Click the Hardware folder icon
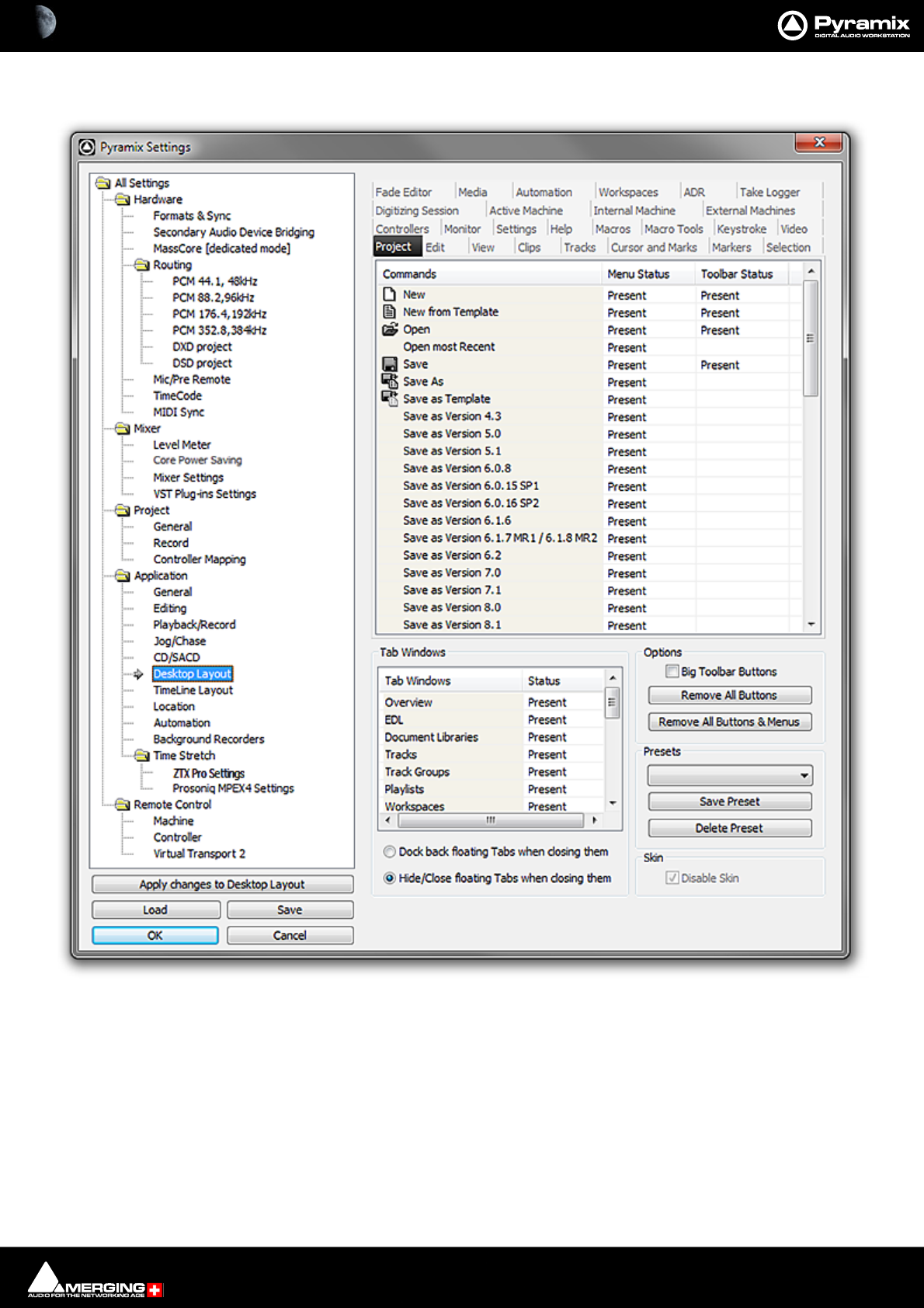The height and width of the screenshot is (1308, 924). pos(123,200)
